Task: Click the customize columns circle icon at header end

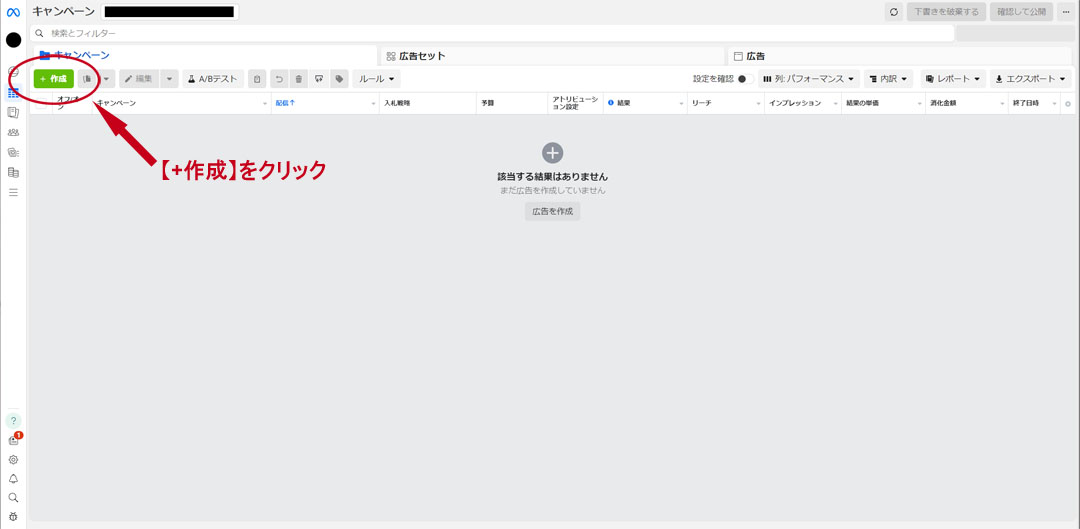Action: tap(1068, 104)
